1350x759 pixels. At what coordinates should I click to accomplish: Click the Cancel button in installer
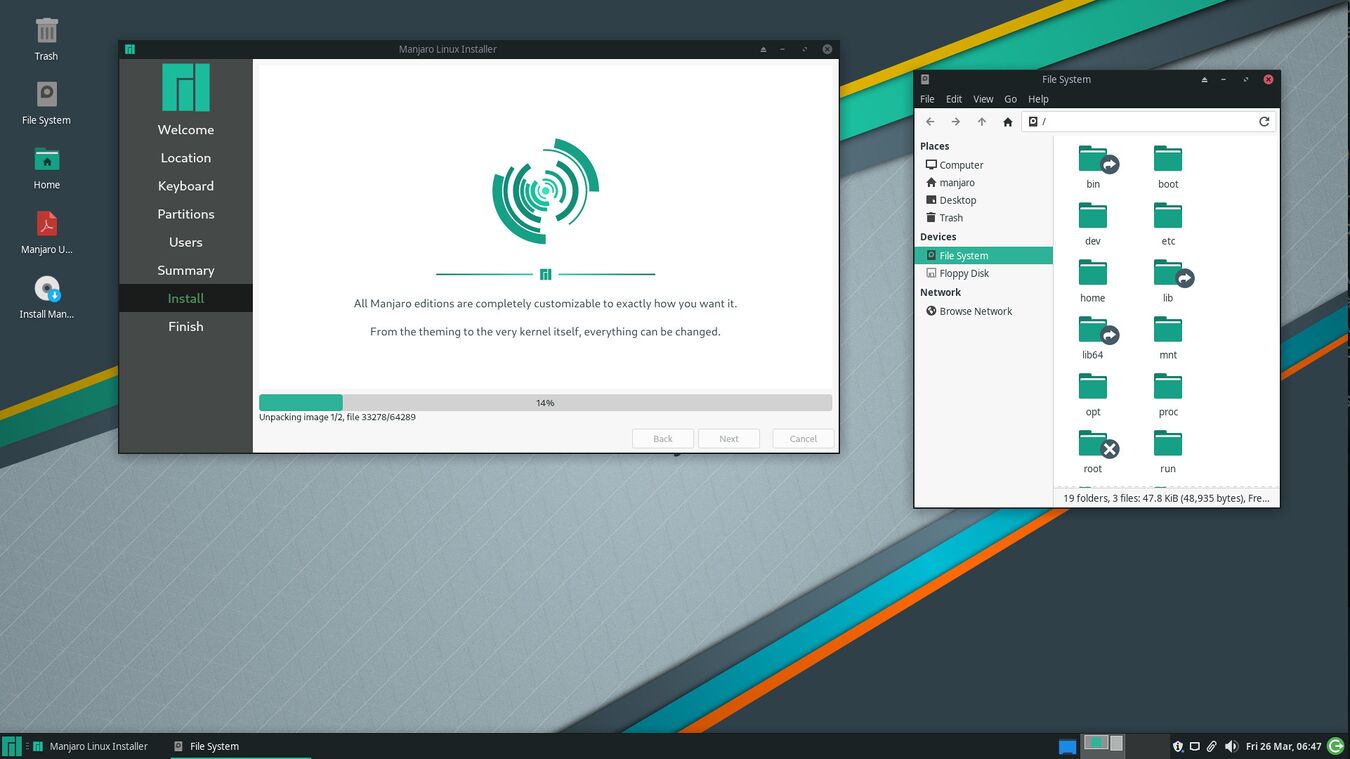(x=803, y=438)
